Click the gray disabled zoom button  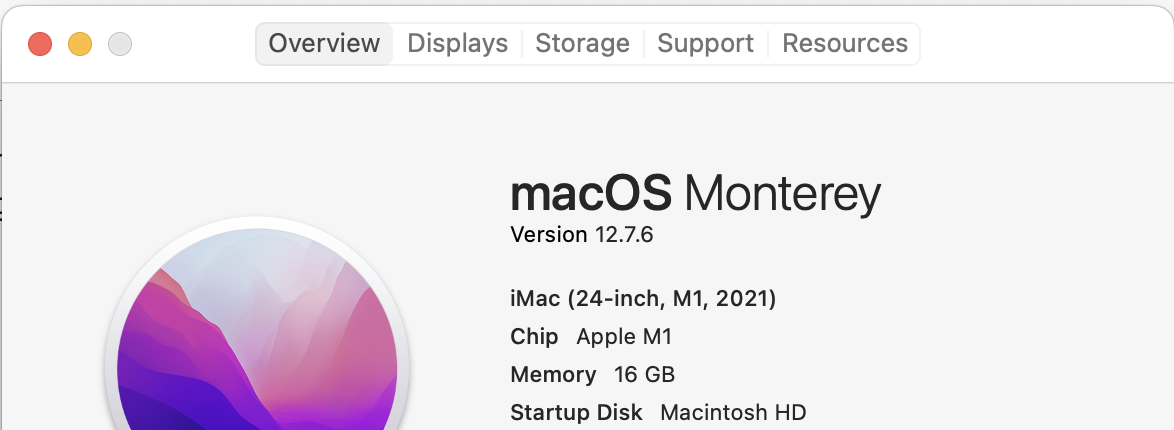[x=120, y=44]
